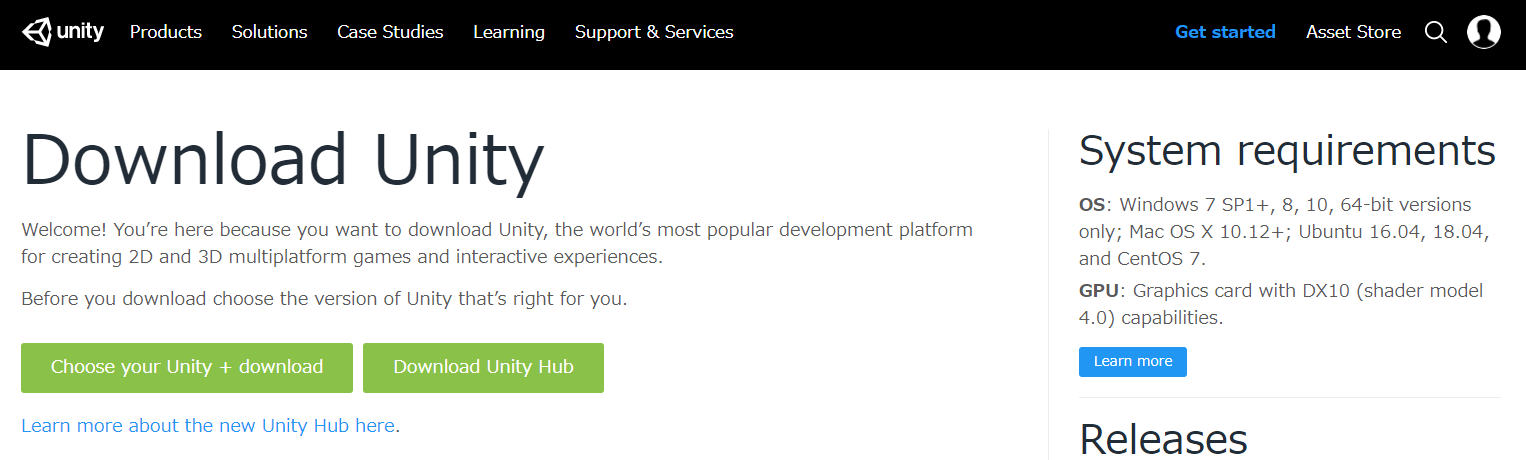This screenshot has width=1526, height=460.
Task: Open the Solutions menu
Action: pyautogui.click(x=270, y=32)
